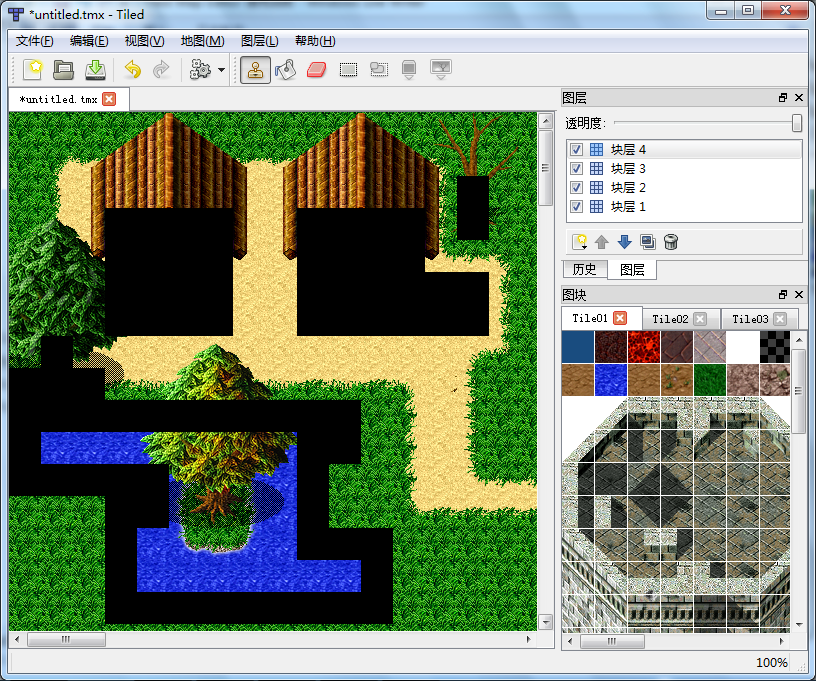The width and height of the screenshot is (816, 681).
Task: Open the 编辑(E) menu
Action: [89, 41]
